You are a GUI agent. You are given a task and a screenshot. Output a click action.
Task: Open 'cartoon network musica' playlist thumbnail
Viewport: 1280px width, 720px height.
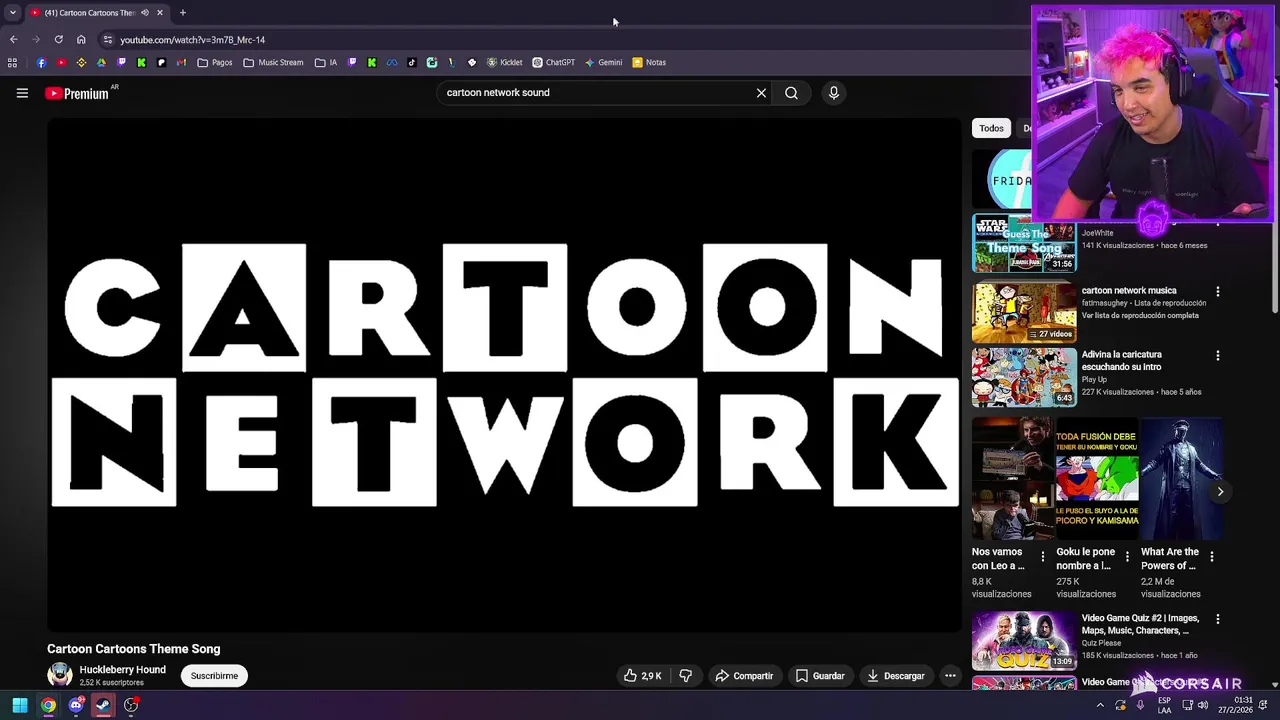click(1024, 313)
